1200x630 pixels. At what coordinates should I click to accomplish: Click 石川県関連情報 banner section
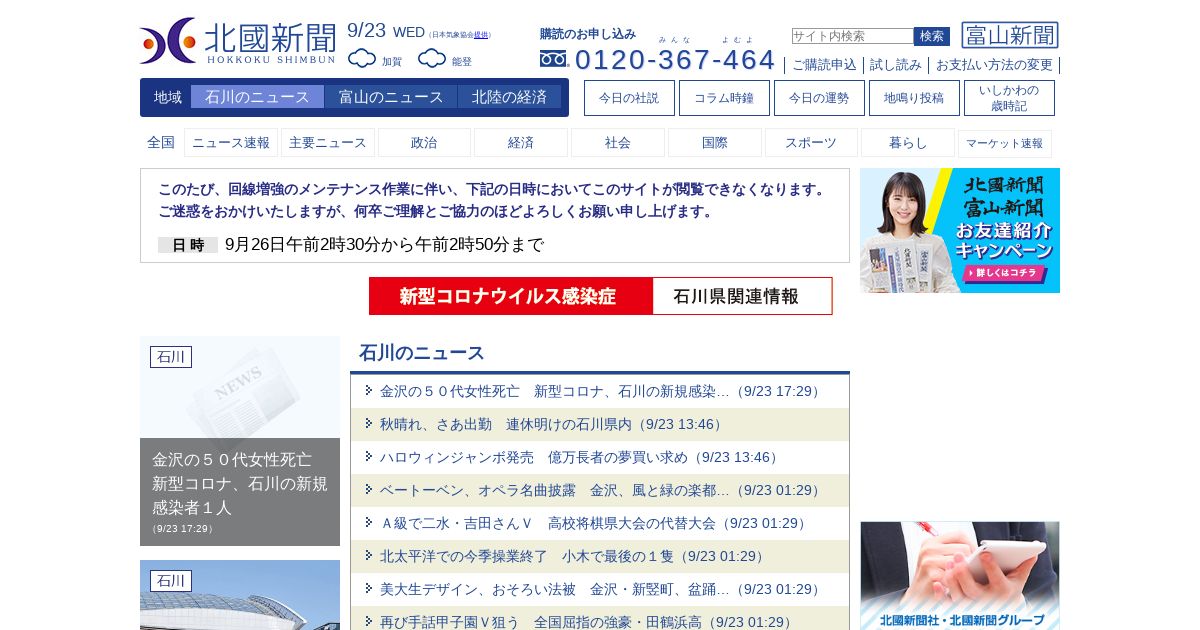pos(742,296)
